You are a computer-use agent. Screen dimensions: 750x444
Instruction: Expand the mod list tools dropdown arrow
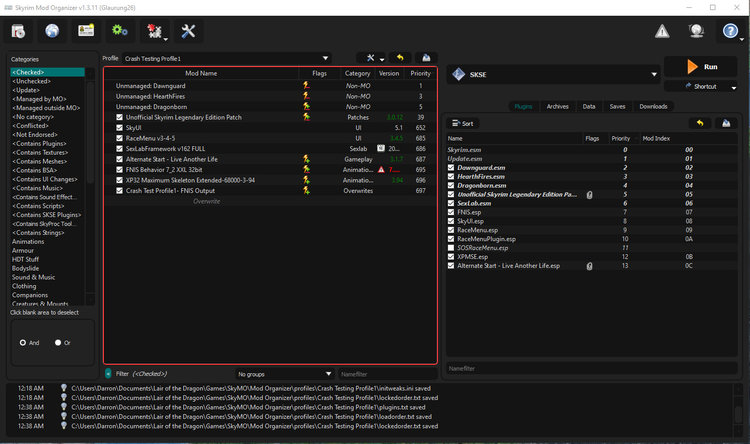(382, 59)
